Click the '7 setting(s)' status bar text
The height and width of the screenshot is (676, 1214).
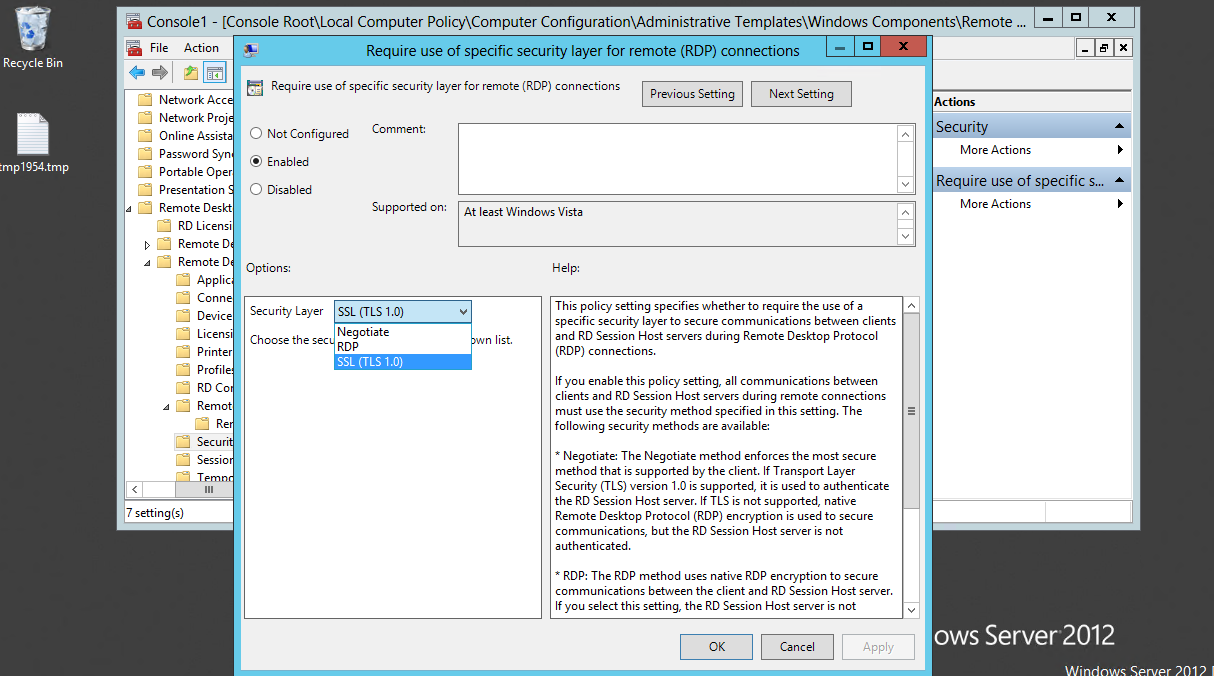tap(155, 513)
